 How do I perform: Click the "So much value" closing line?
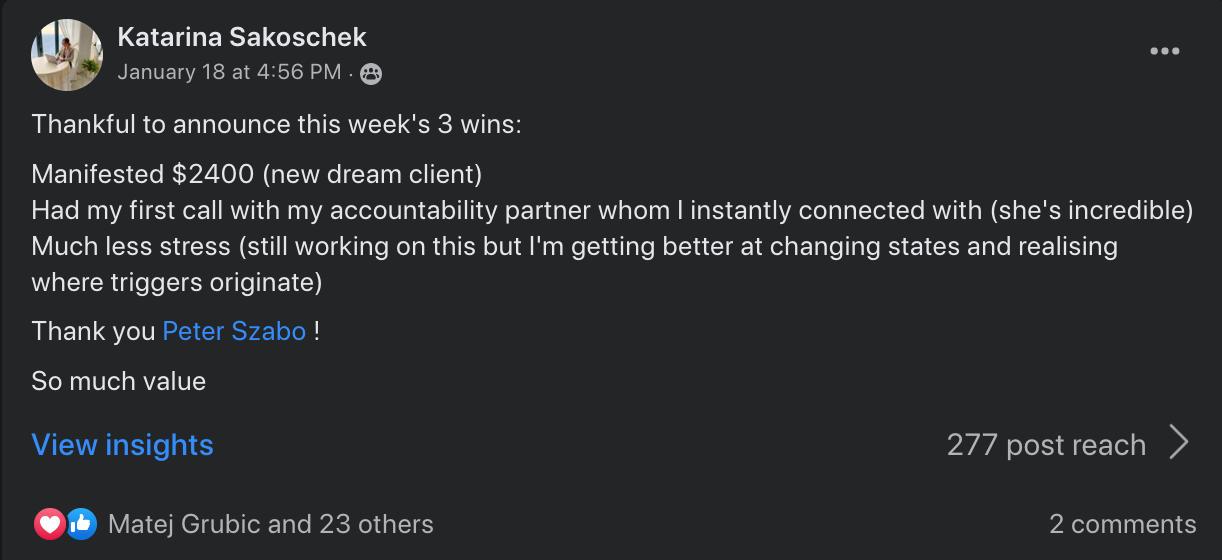click(118, 381)
